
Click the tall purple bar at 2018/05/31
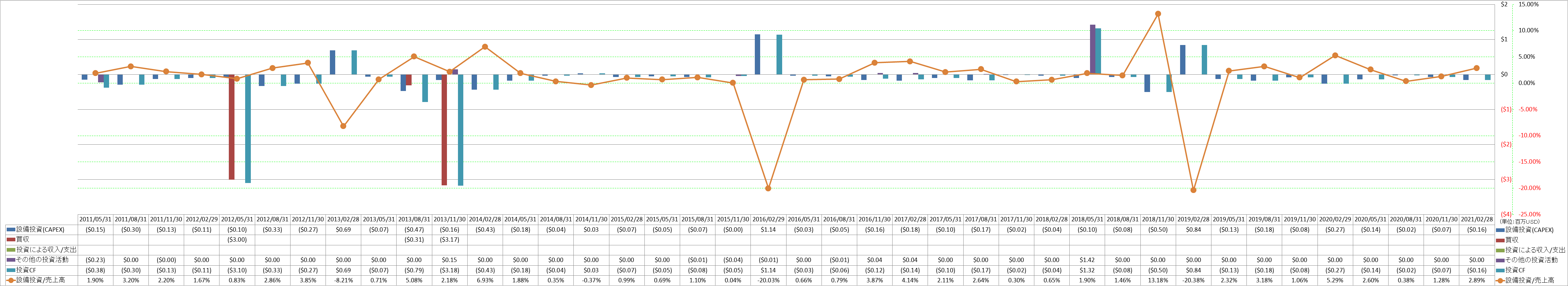click(x=1093, y=50)
